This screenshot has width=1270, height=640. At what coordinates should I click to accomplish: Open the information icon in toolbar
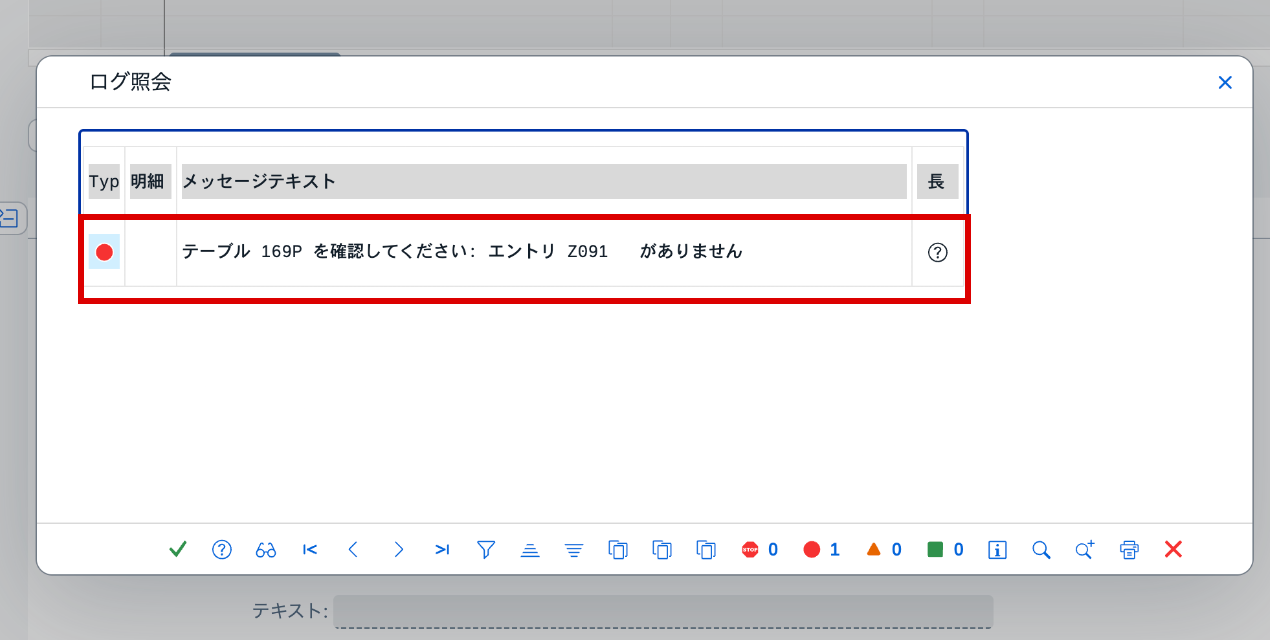click(x=997, y=549)
